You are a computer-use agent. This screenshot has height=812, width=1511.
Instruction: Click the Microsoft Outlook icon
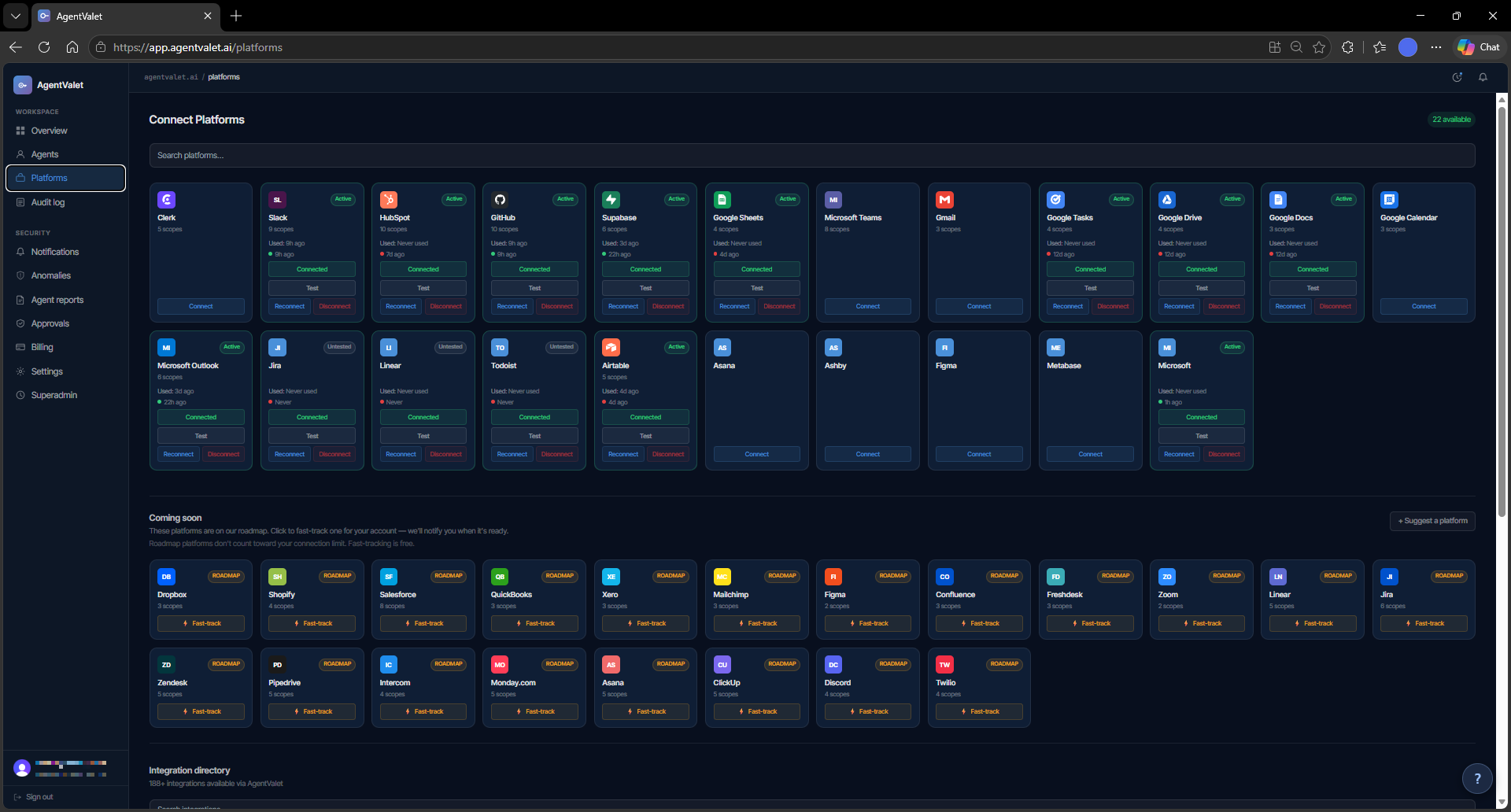[x=166, y=348]
